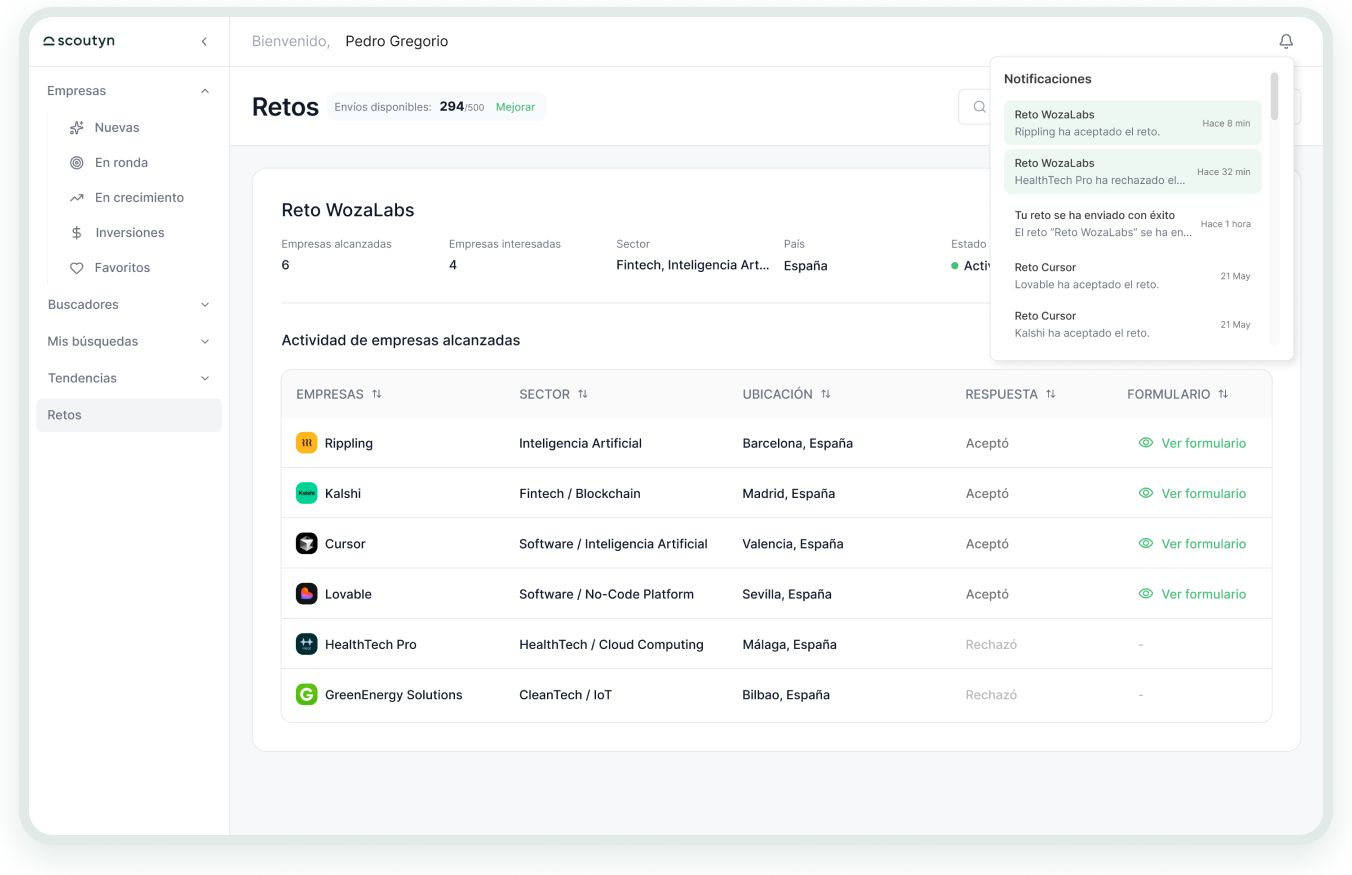The width and height of the screenshot is (1352, 875).
Task: Go to Nuevas companies
Action: [117, 128]
